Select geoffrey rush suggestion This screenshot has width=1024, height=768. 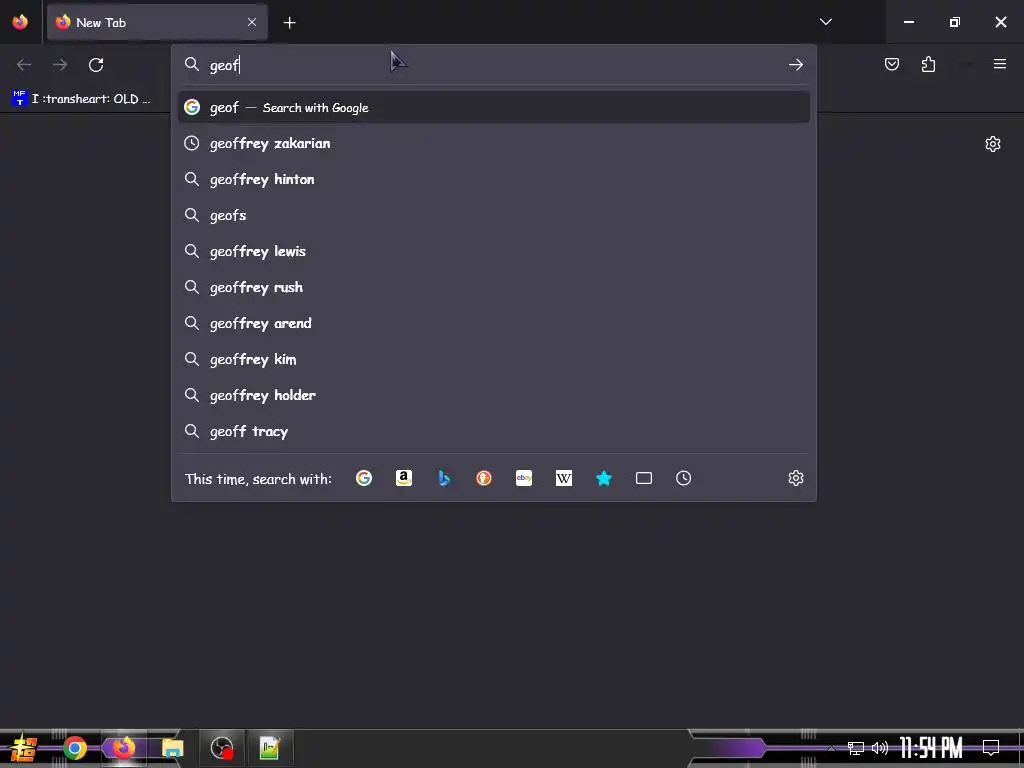click(x=494, y=287)
